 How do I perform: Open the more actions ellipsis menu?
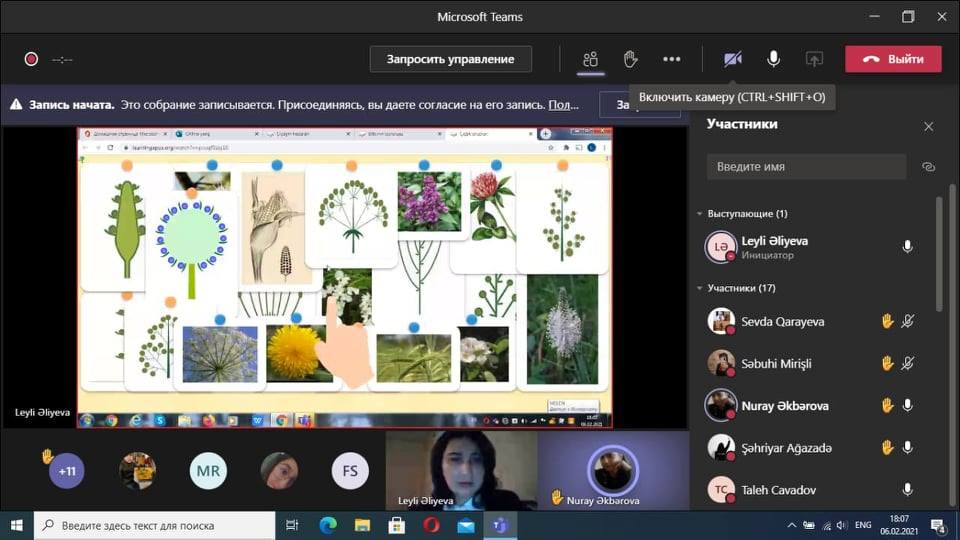click(x=671, y=59)
